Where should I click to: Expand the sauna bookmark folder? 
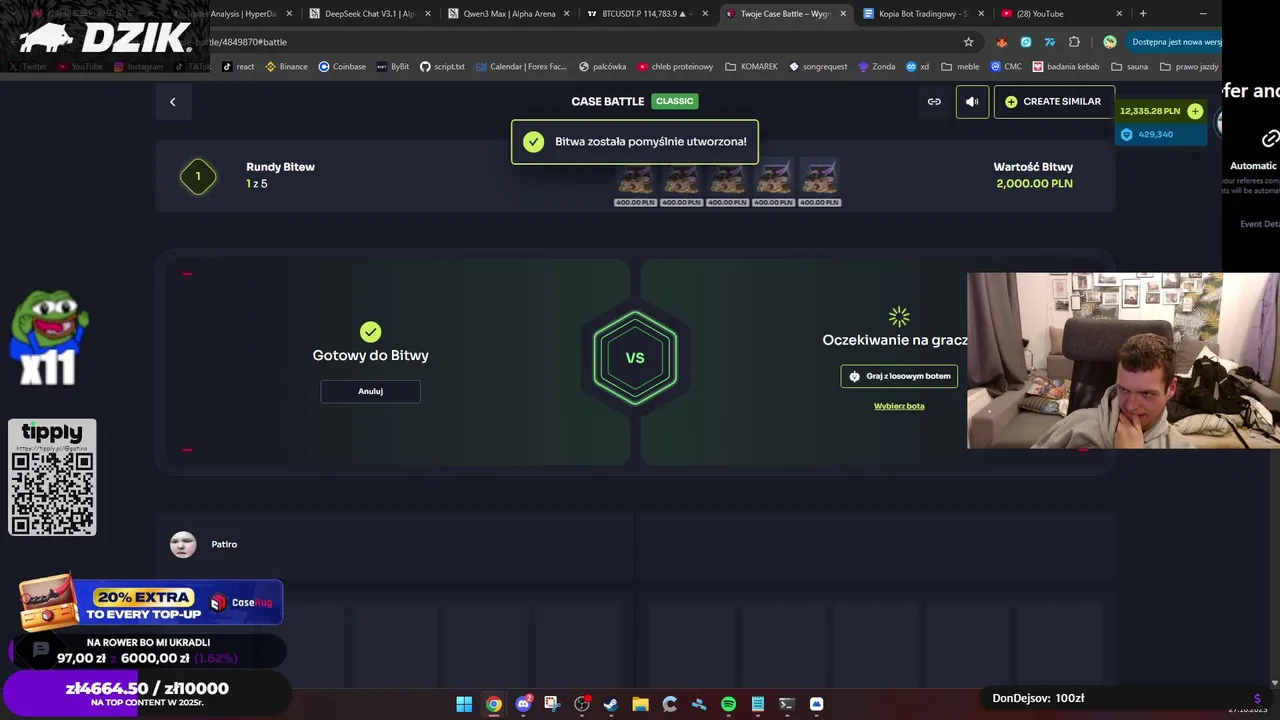(1130, 67)
